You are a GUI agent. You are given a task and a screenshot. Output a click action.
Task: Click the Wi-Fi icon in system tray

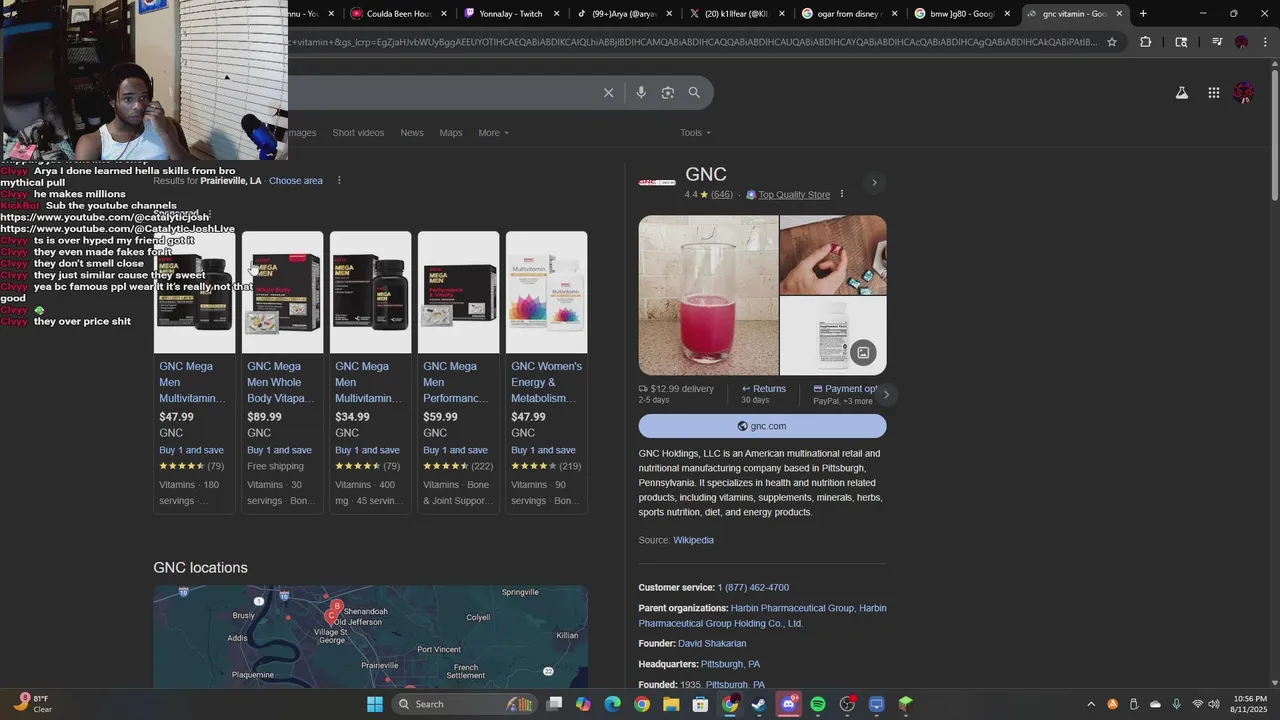pos(1198,704)
